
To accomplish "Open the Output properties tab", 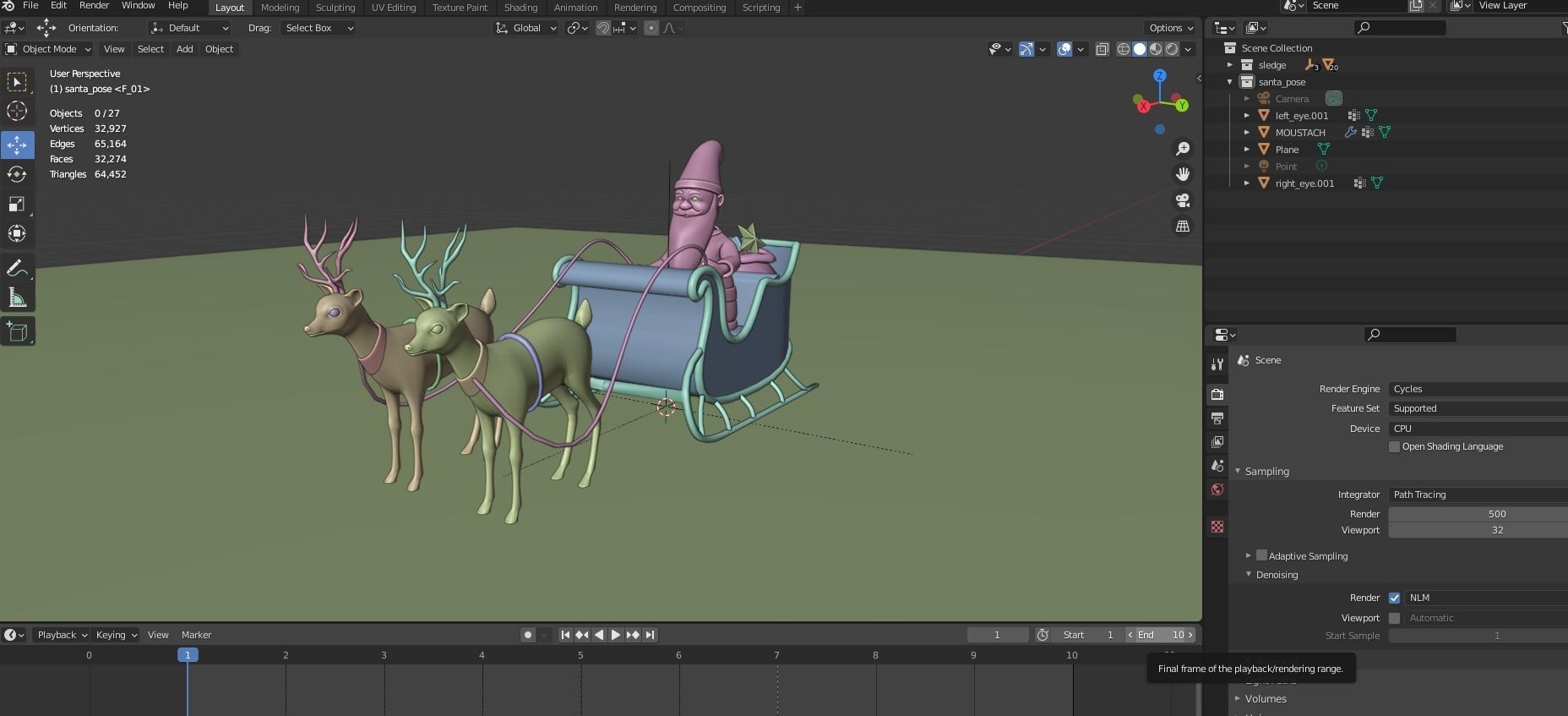I will [1217, 418].
